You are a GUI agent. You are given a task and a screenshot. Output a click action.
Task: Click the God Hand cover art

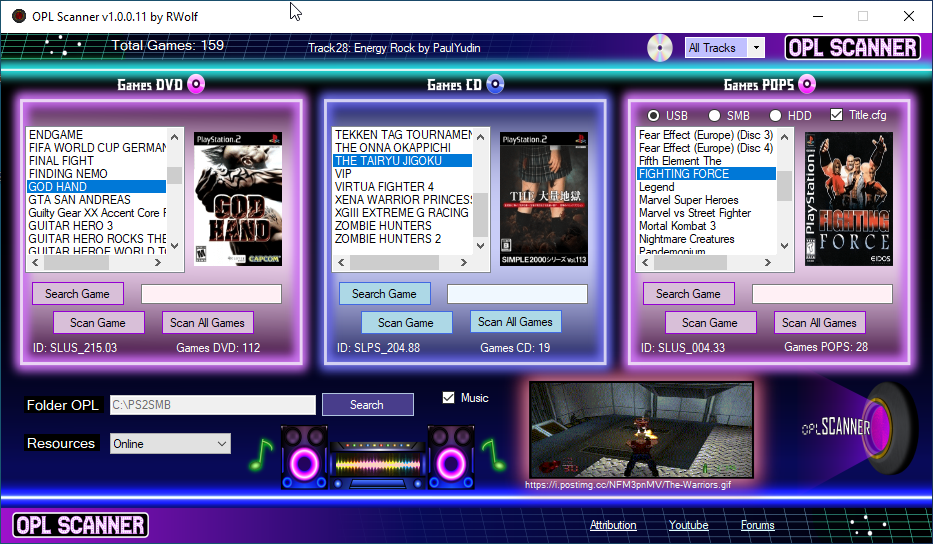pyautogui.click(x=238, y=199)
